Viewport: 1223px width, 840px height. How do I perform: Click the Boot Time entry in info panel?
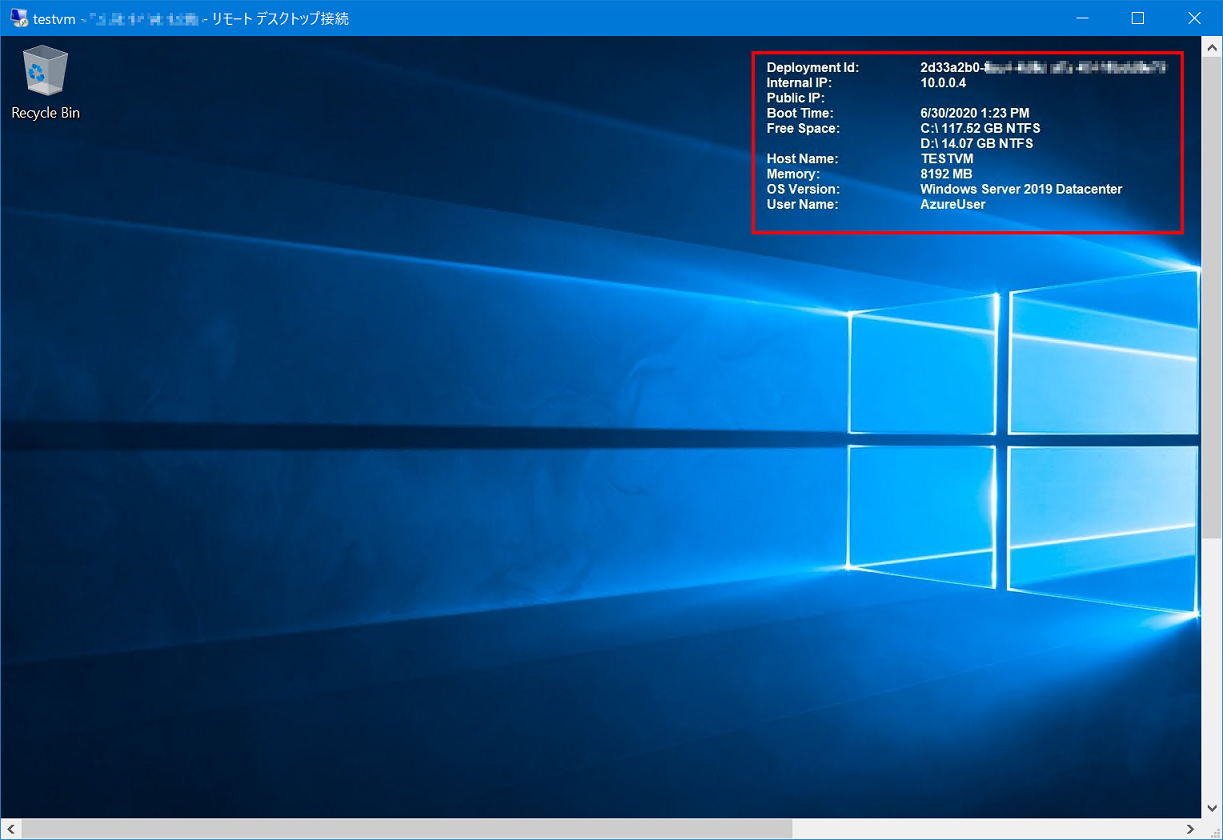(798, 113)
